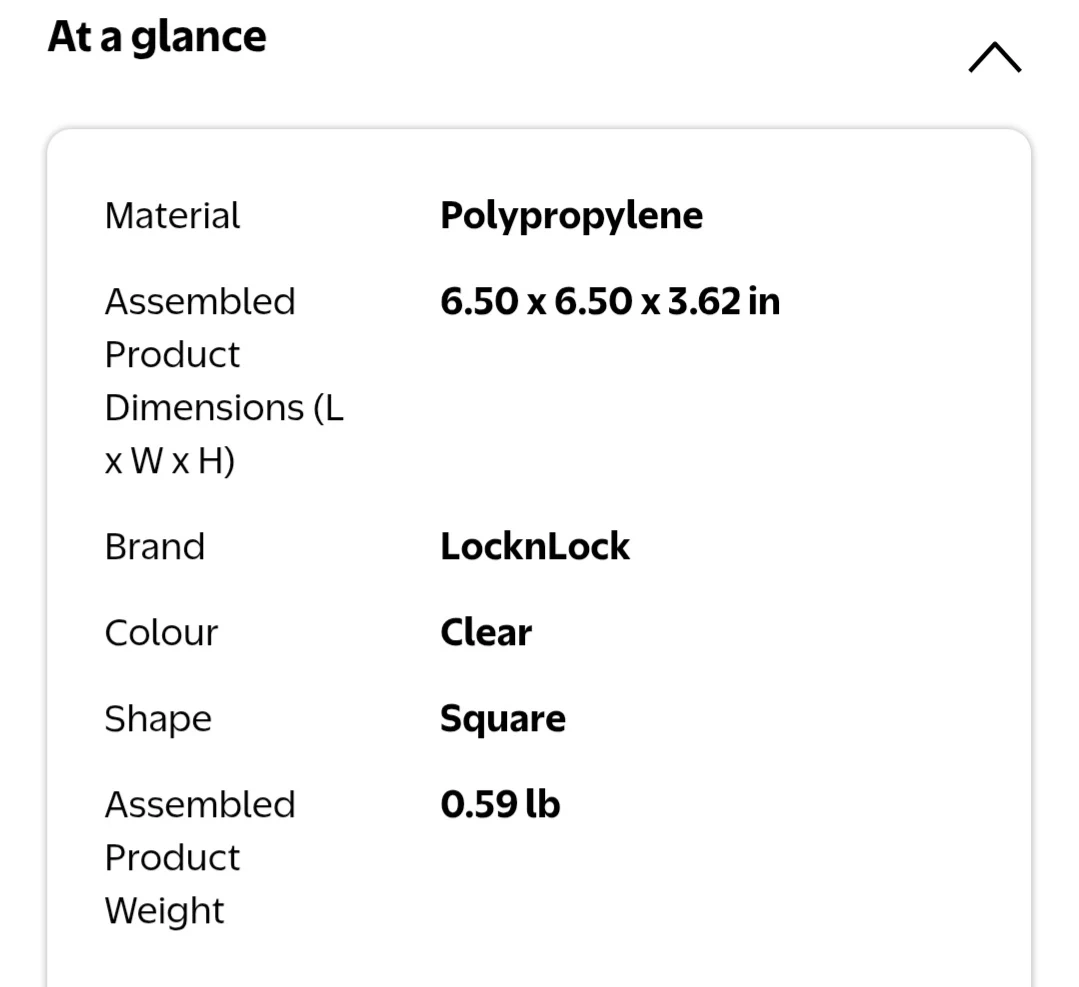Select the Material label

click(172, 216)
